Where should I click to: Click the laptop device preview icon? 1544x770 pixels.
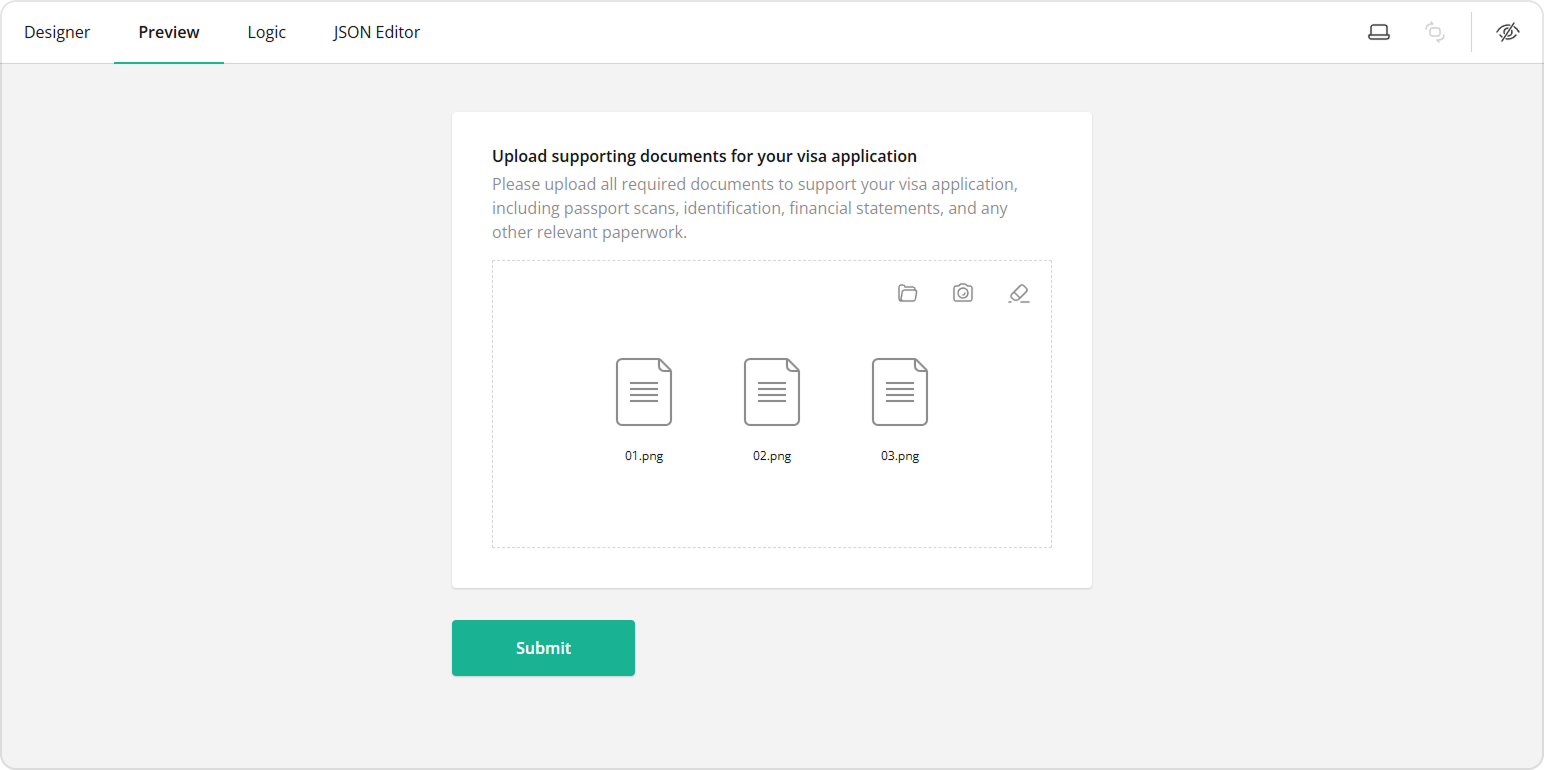click(1379, 31)
